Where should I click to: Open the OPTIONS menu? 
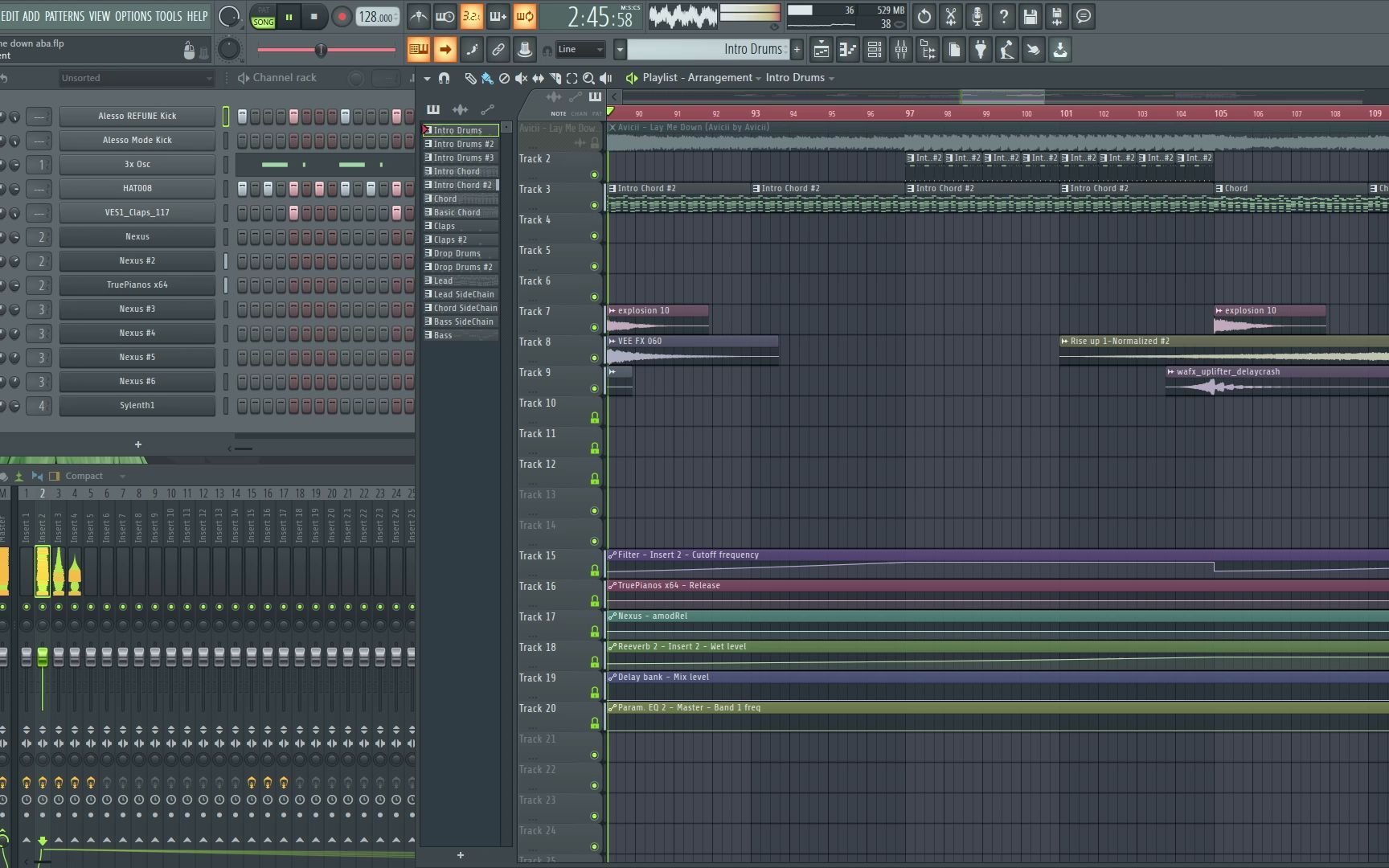tap(133, 16)
